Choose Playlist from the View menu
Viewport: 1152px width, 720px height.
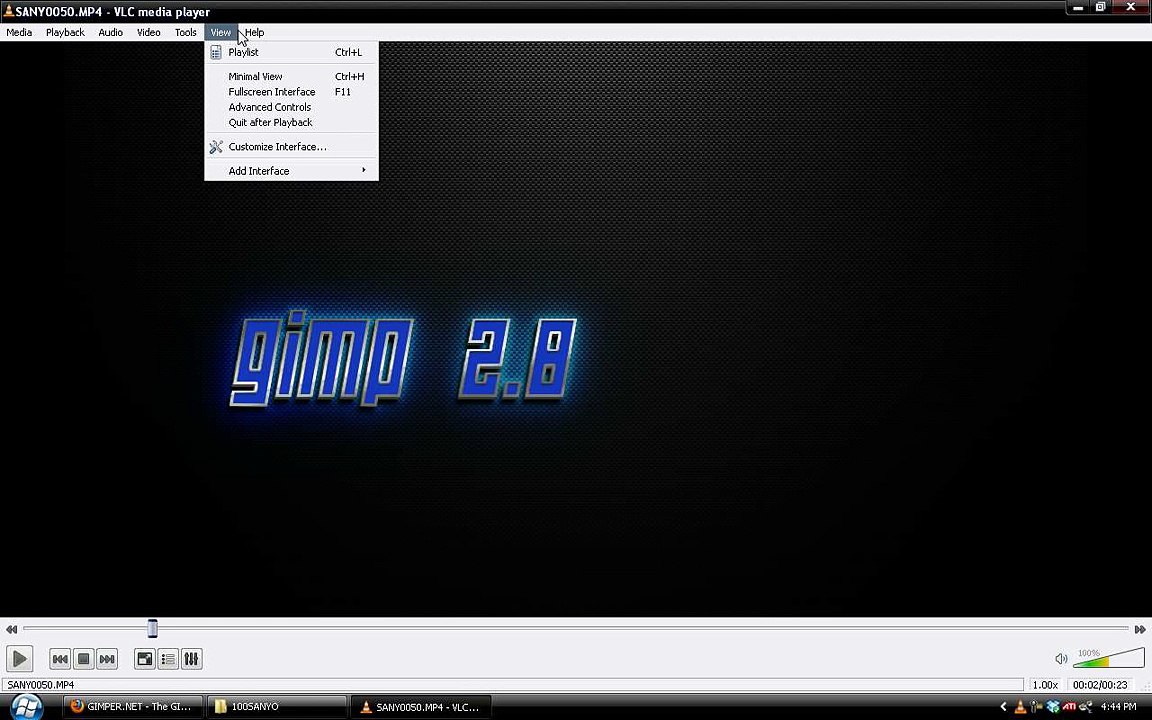coord(292,52)
